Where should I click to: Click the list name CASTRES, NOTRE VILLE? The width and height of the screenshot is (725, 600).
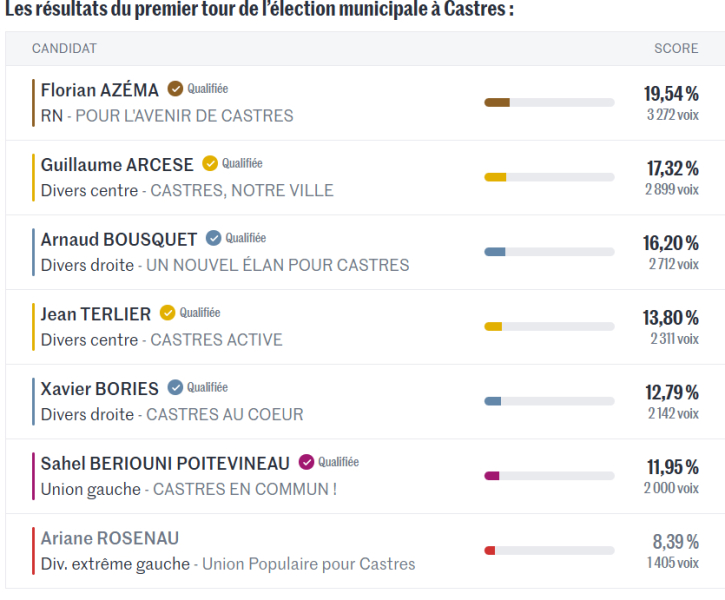coord(242,190)
